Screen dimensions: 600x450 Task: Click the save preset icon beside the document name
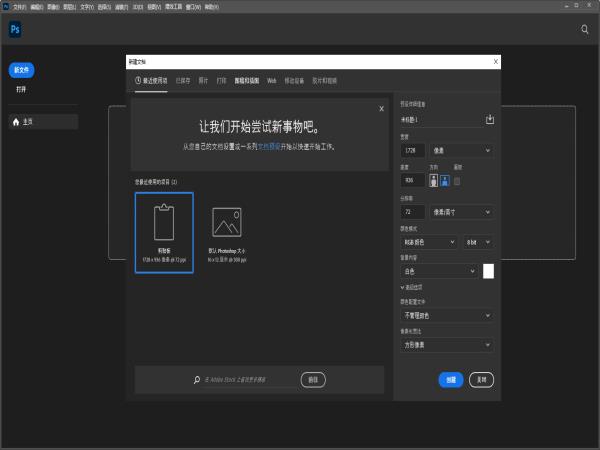489,119
